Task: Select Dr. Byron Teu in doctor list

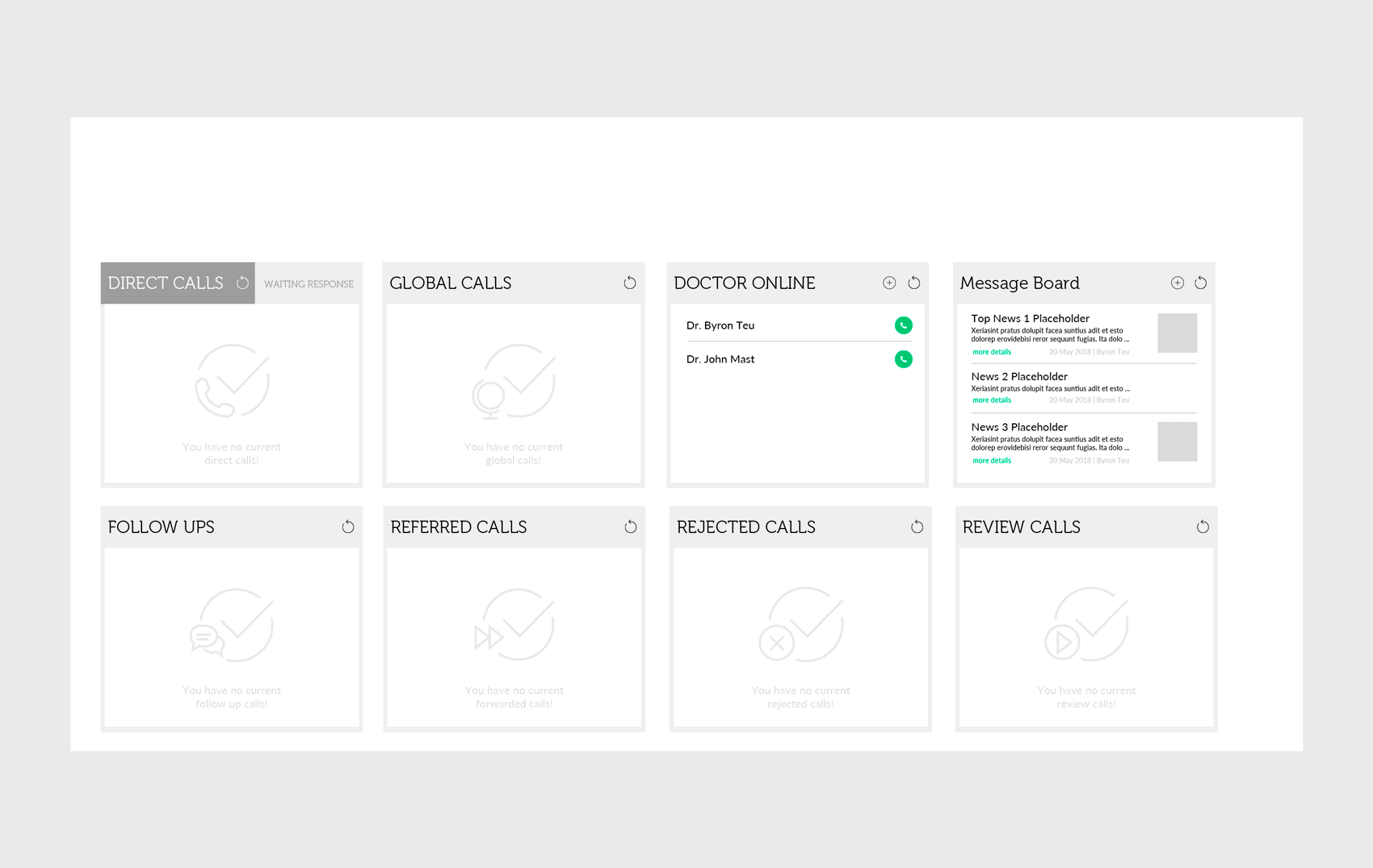Action: [x=720, y=325]
